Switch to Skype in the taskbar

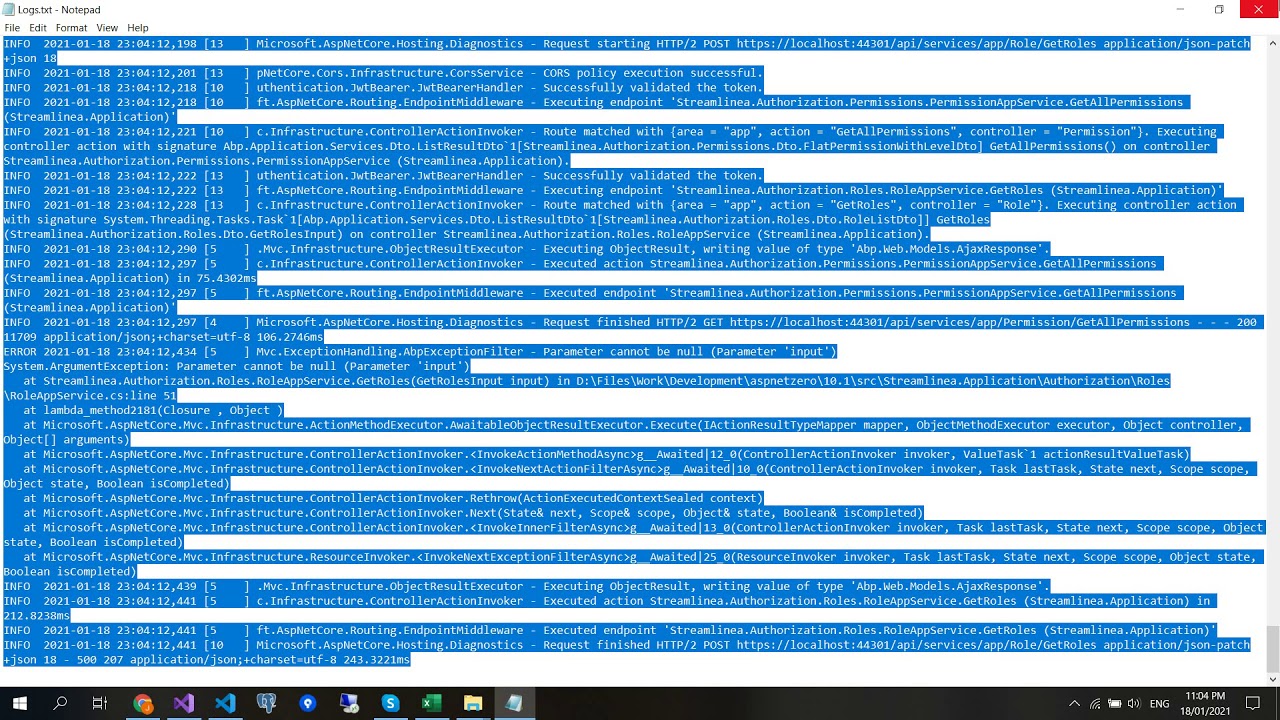click(390, 703)
